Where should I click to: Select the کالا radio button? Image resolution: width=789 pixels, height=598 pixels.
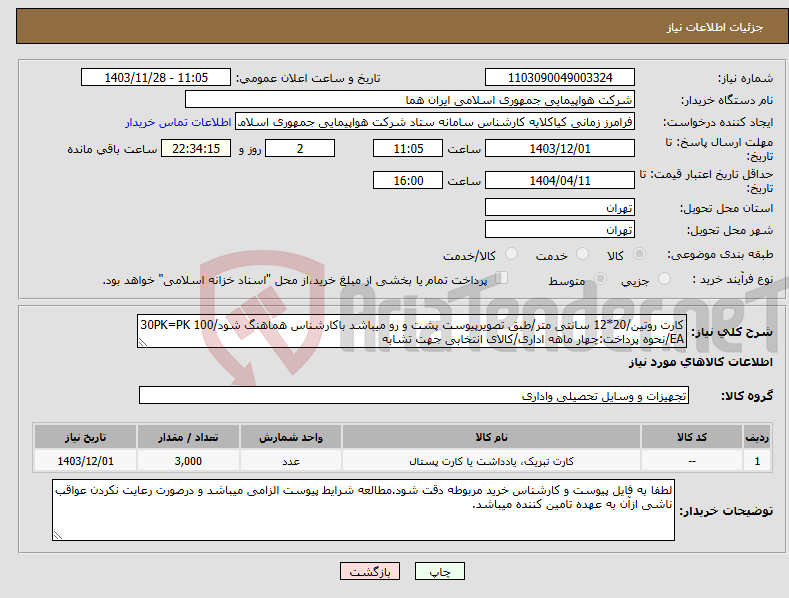pos(639,254)
